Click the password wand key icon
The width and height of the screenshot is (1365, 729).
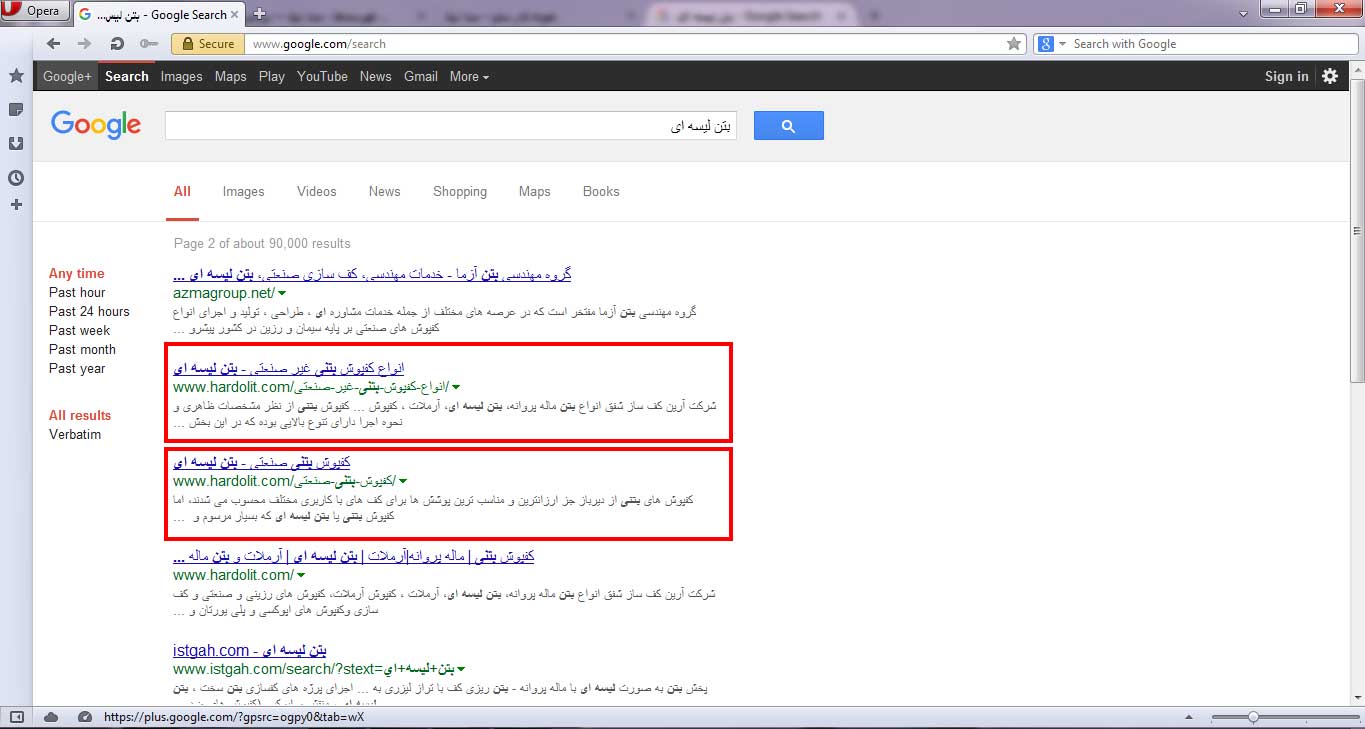point(149,44)
